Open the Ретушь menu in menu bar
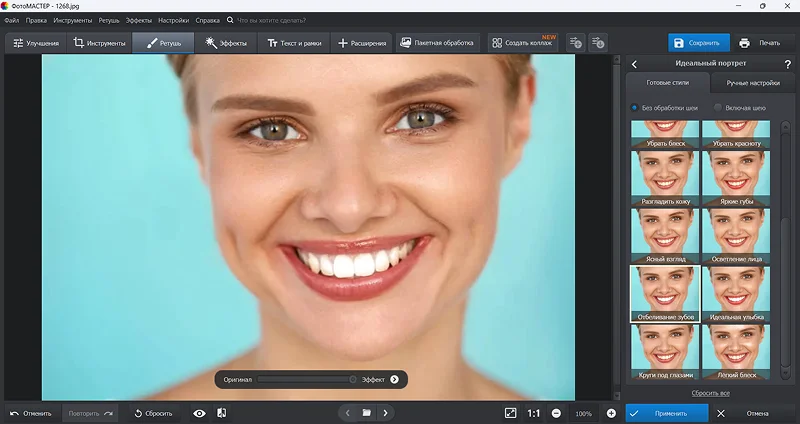Image resolution: width=800 pixels, height=424 pixels. 109,20
